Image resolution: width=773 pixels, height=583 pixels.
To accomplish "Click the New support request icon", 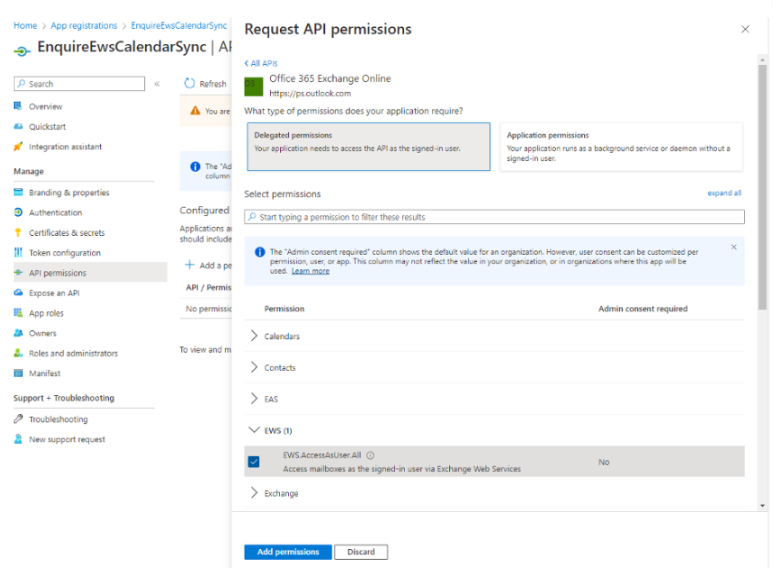I will point(18,439).
